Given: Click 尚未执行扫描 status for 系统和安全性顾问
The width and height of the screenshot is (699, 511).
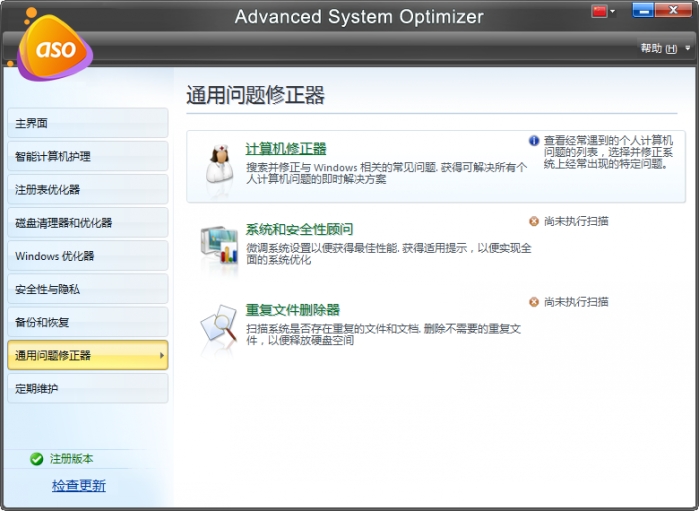Looking at the screenshot, I should click(576, 221).
